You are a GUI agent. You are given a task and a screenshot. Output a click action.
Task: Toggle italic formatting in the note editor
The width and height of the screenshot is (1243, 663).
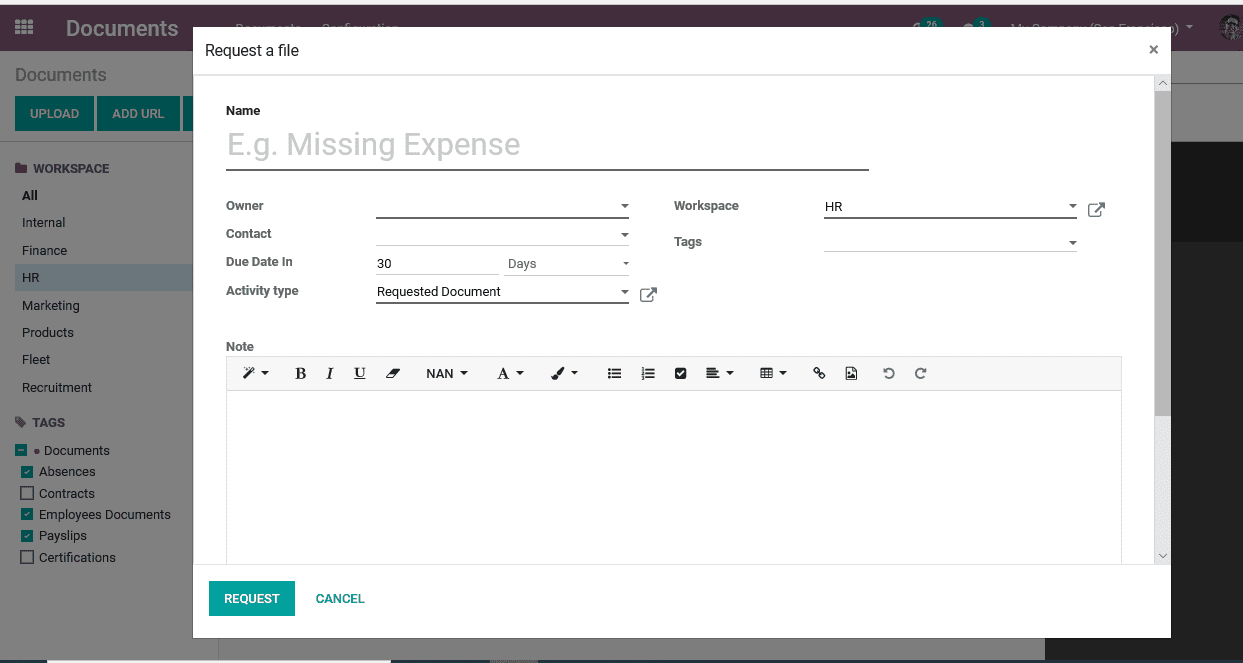329,373
